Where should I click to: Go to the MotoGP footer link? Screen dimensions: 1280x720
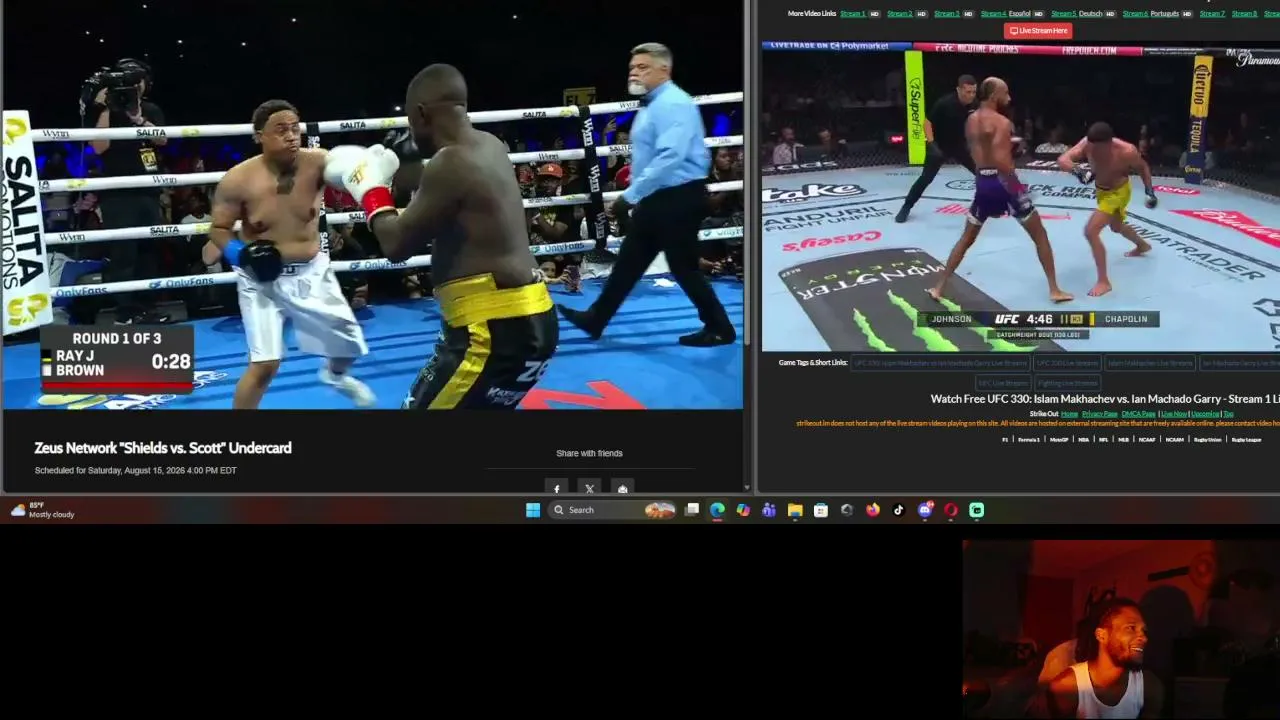point(1059,440)
